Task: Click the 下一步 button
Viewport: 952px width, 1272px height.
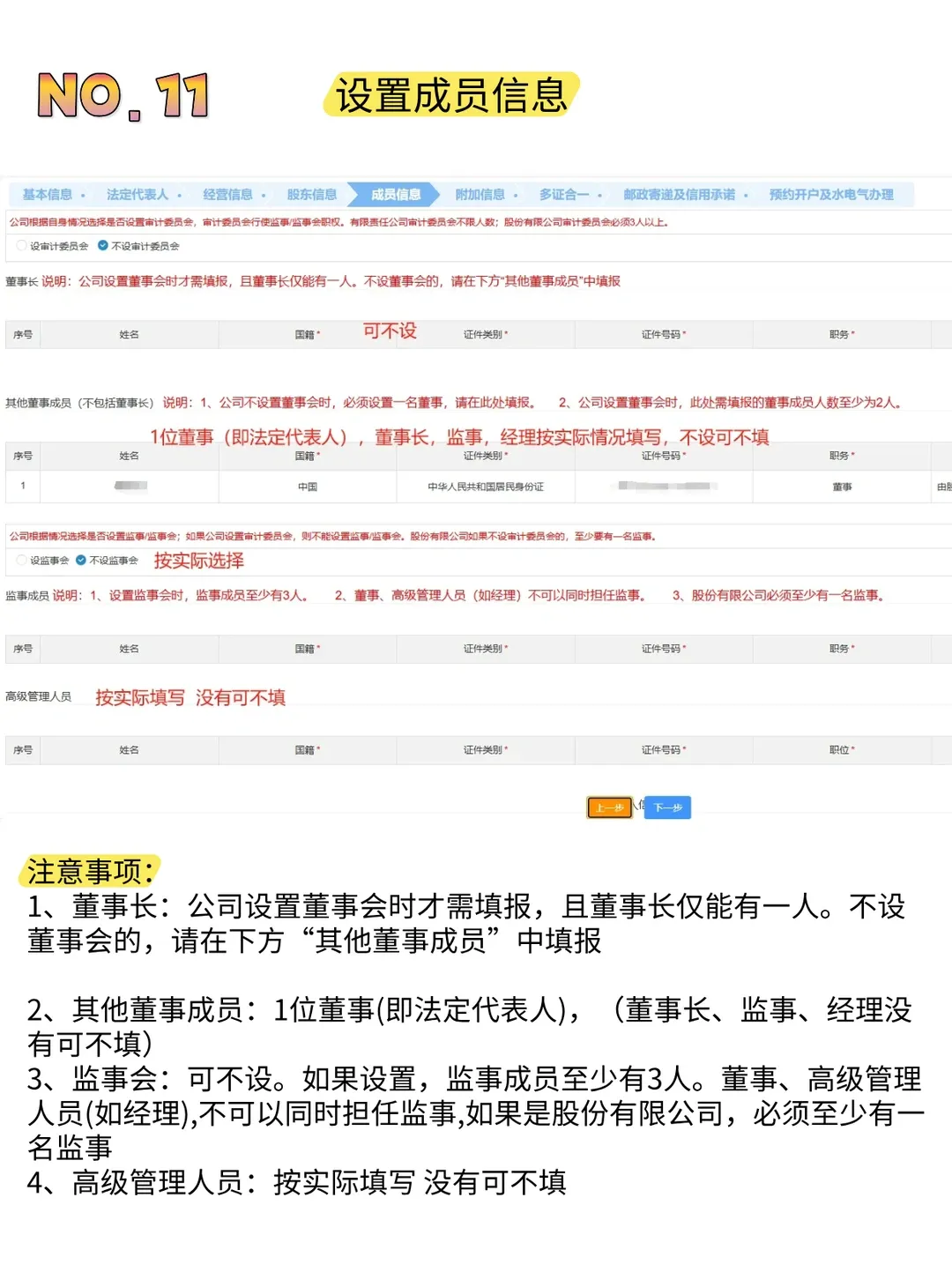Action: (x=666, y=807)
